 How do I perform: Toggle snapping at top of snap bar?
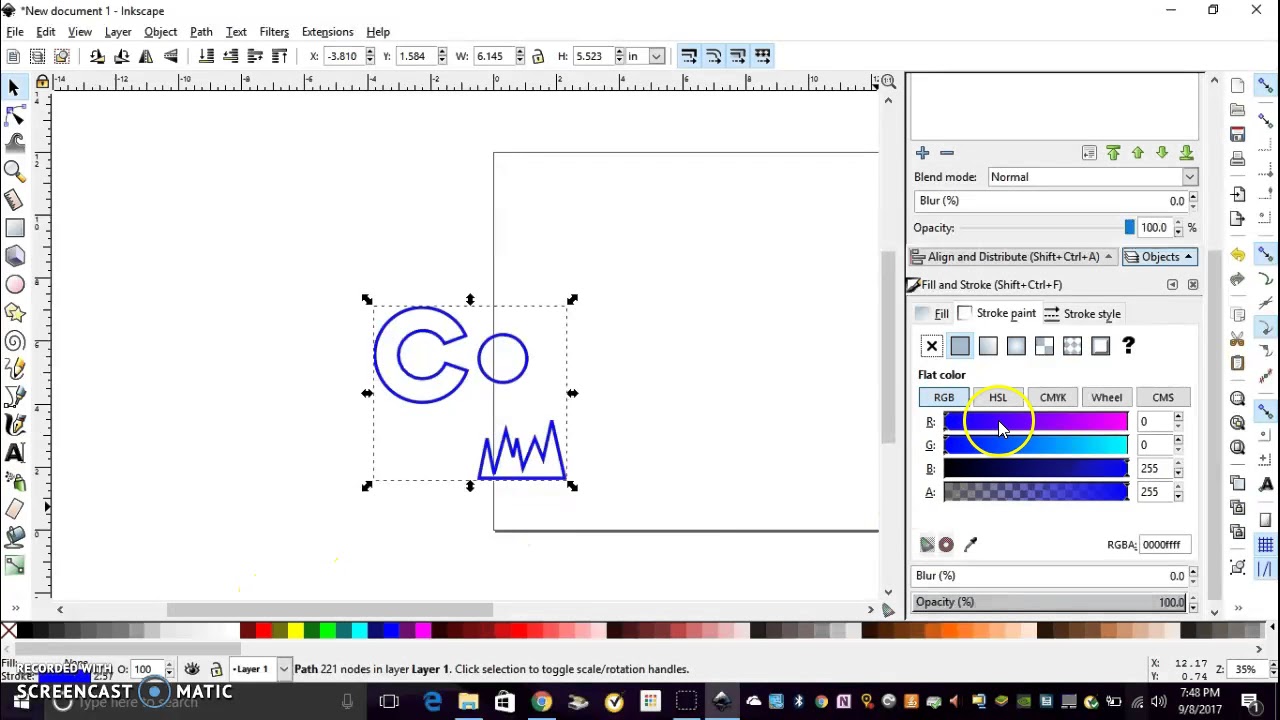click(x=1265, y=87)
